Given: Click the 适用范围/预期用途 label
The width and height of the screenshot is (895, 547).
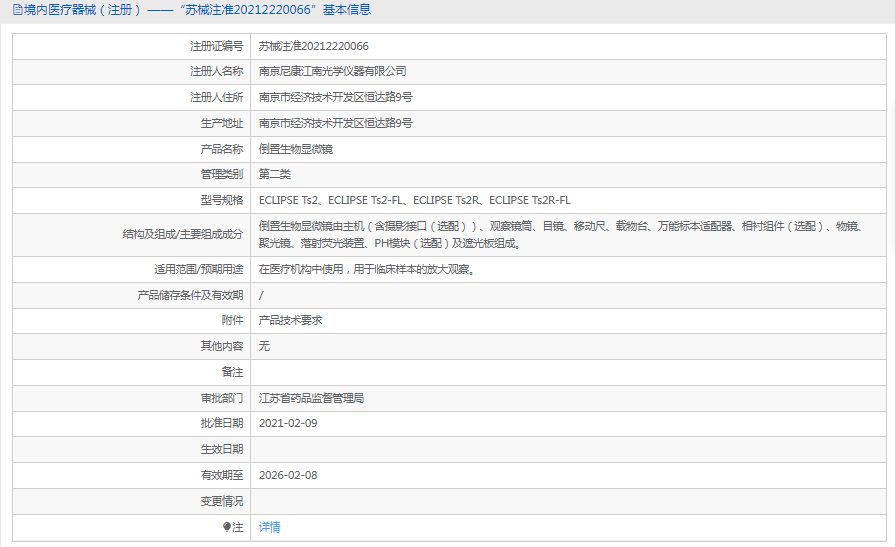Looking at the screenshot, I should pos(199,270).
